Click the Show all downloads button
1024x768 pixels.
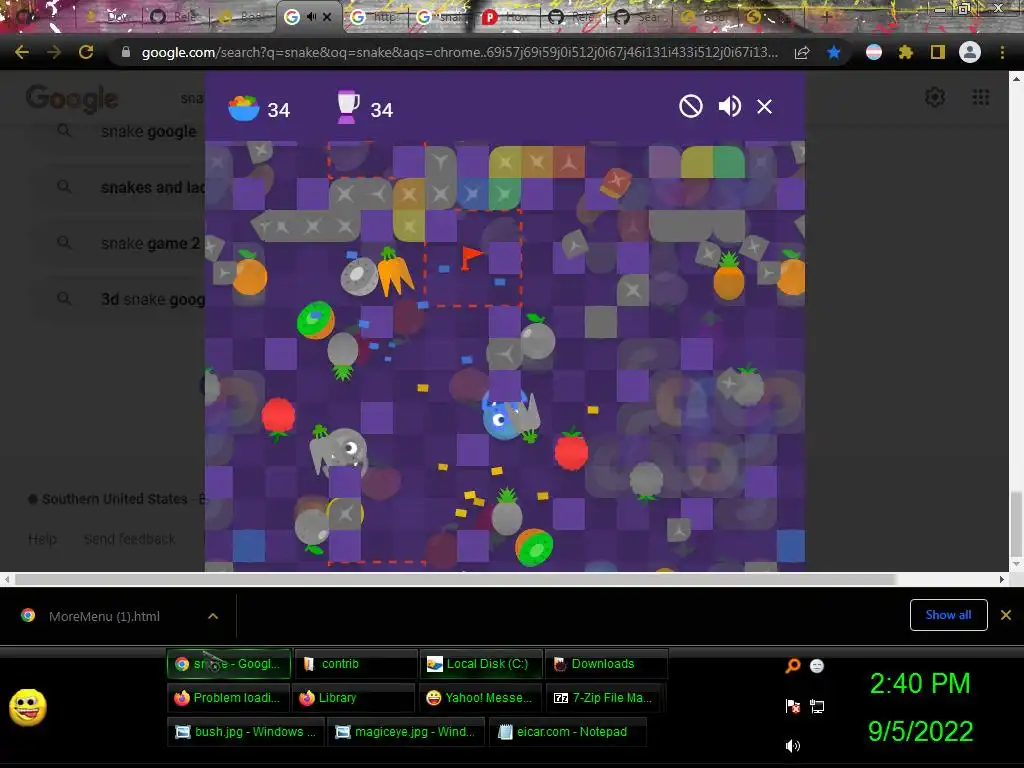[x=948, y=615]
